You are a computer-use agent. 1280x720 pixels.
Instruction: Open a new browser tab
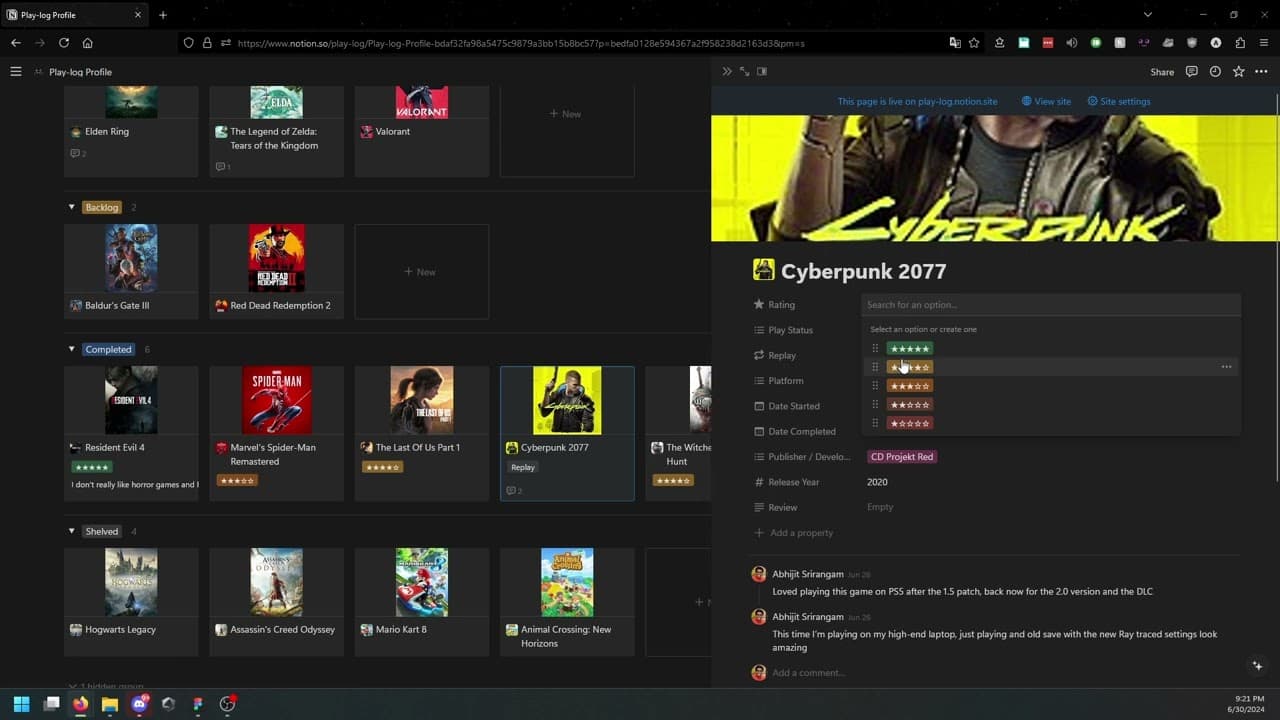163,15
